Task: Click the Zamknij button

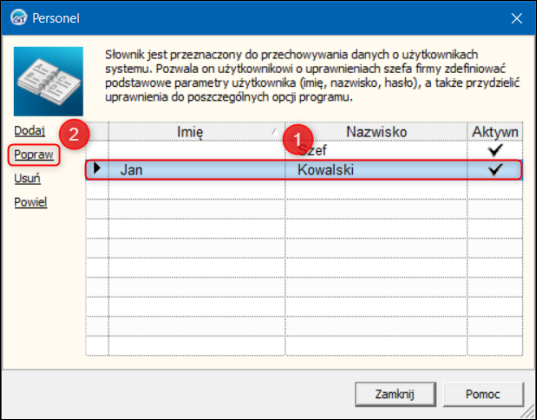Action: click(395, 394)
